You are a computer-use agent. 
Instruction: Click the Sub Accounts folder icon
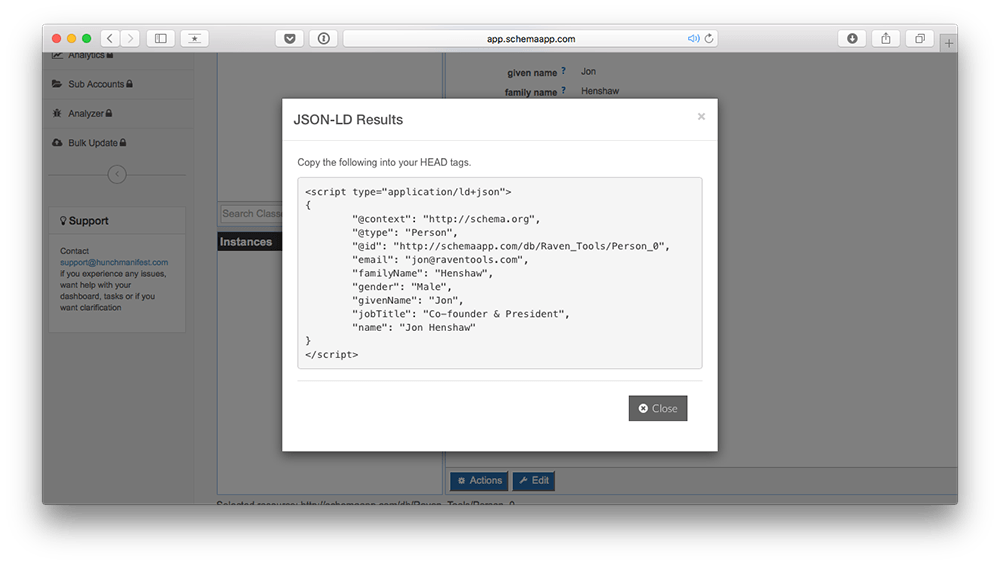pyautogui.click(x=57, y=84)
